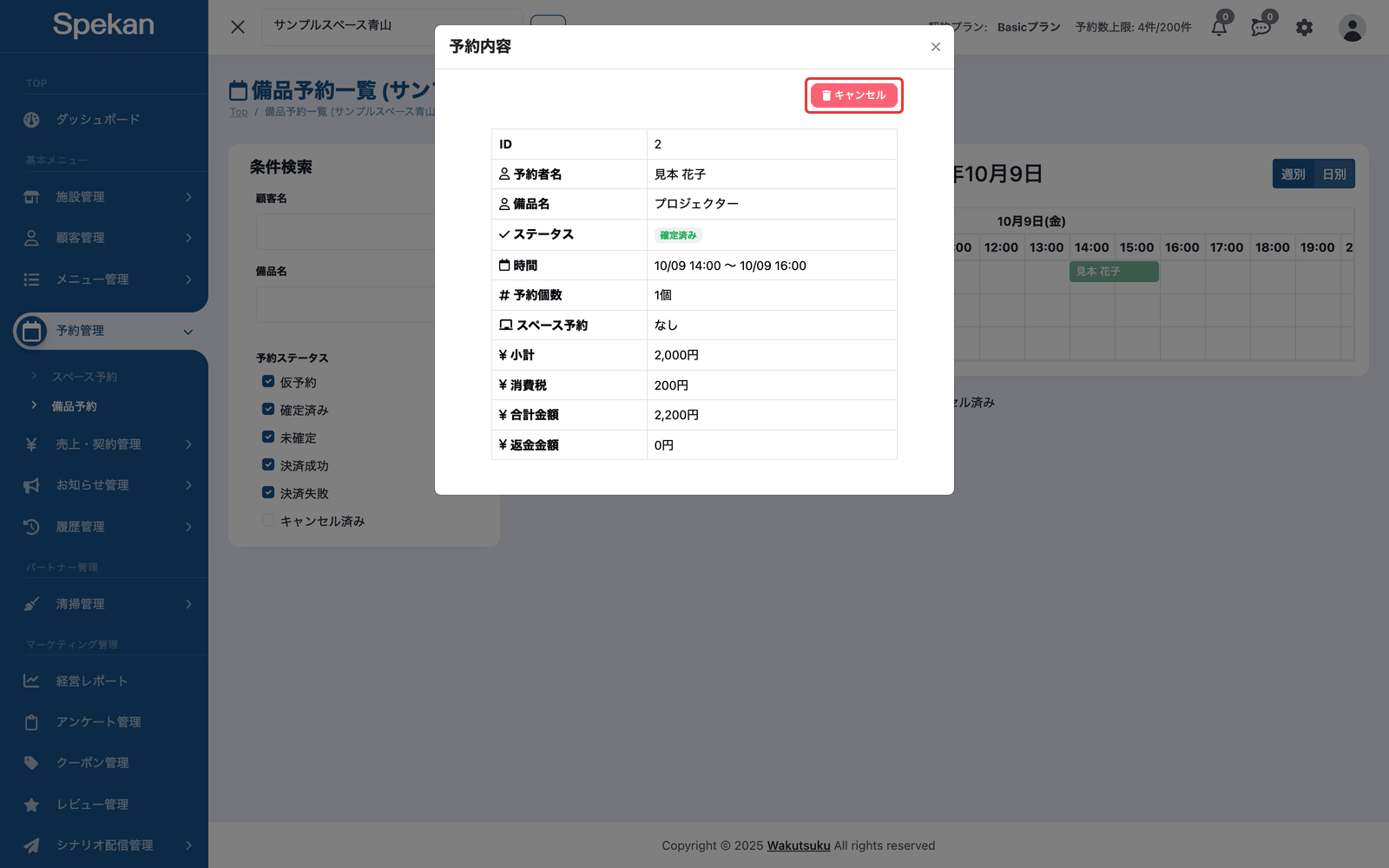Uncheck the 決済成功 status checkbox
Viewport: 1389px width, 868px height.
pyautogui.click(x=268, y=464)
